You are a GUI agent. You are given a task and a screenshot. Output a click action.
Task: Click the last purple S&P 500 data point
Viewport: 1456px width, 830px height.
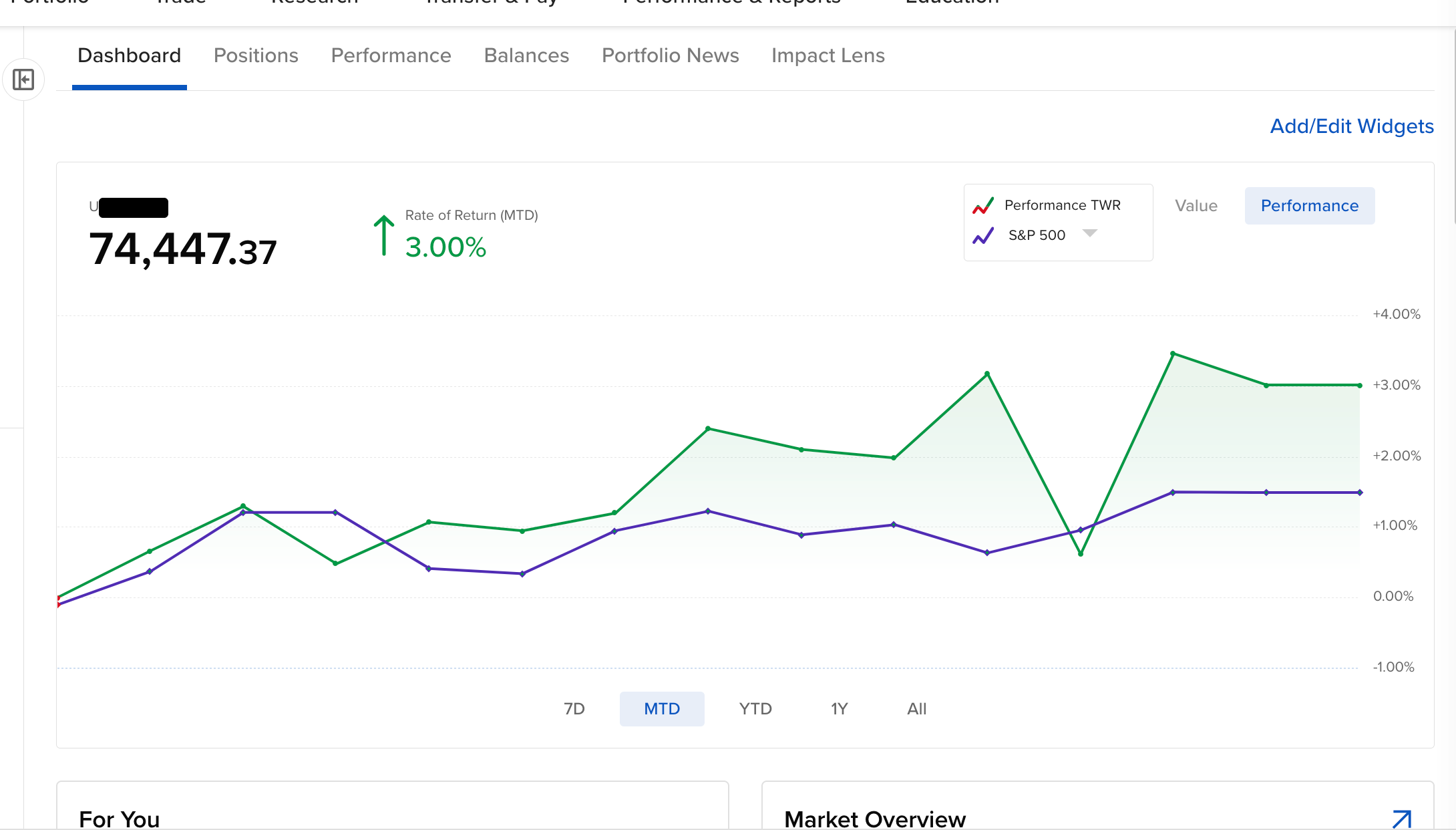pyautogui.click(x=1360, y=493)
